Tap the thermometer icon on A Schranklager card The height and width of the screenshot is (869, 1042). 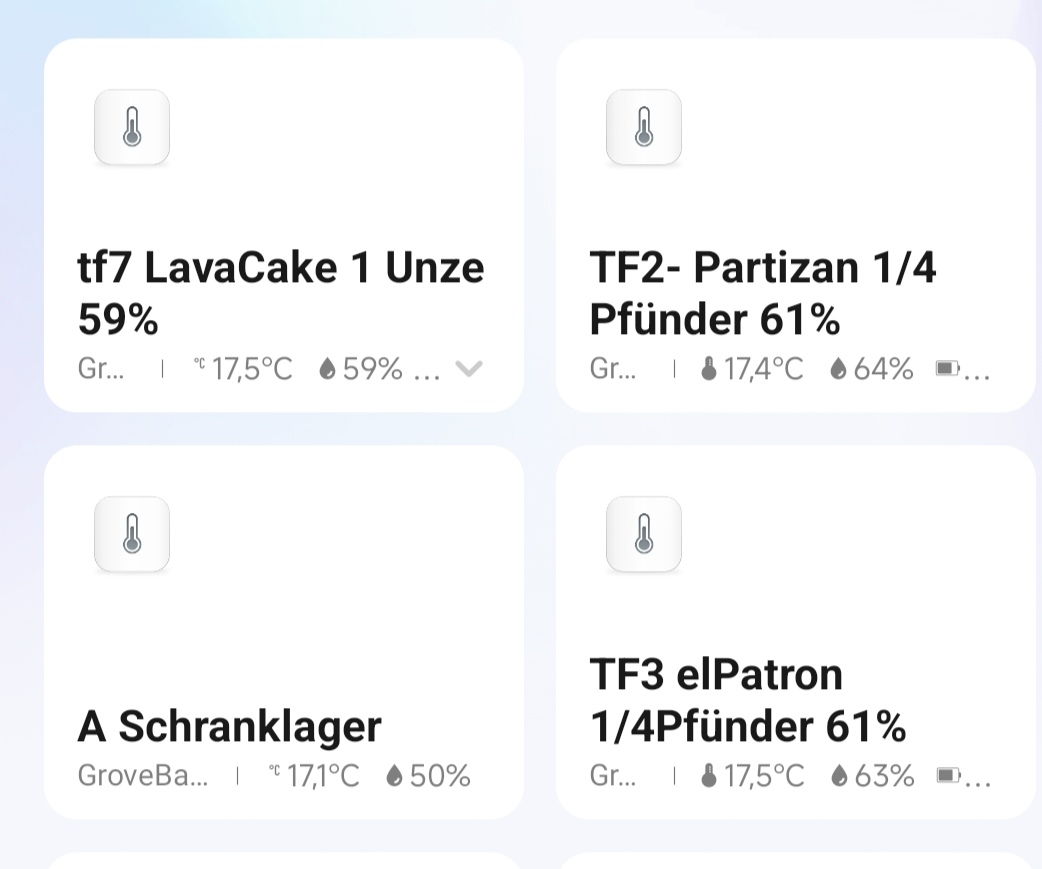(132, 535)
